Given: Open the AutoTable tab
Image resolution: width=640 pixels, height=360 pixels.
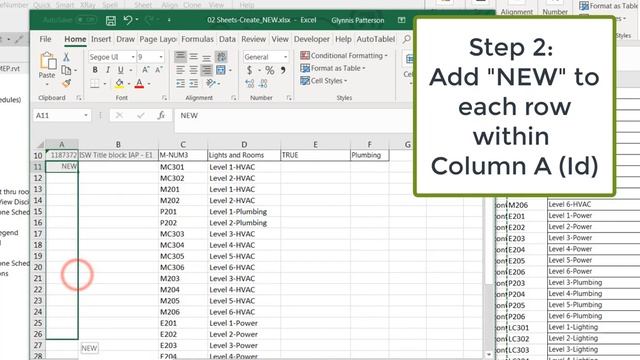Looking at the screenshot, I should [x=376, y=39].
